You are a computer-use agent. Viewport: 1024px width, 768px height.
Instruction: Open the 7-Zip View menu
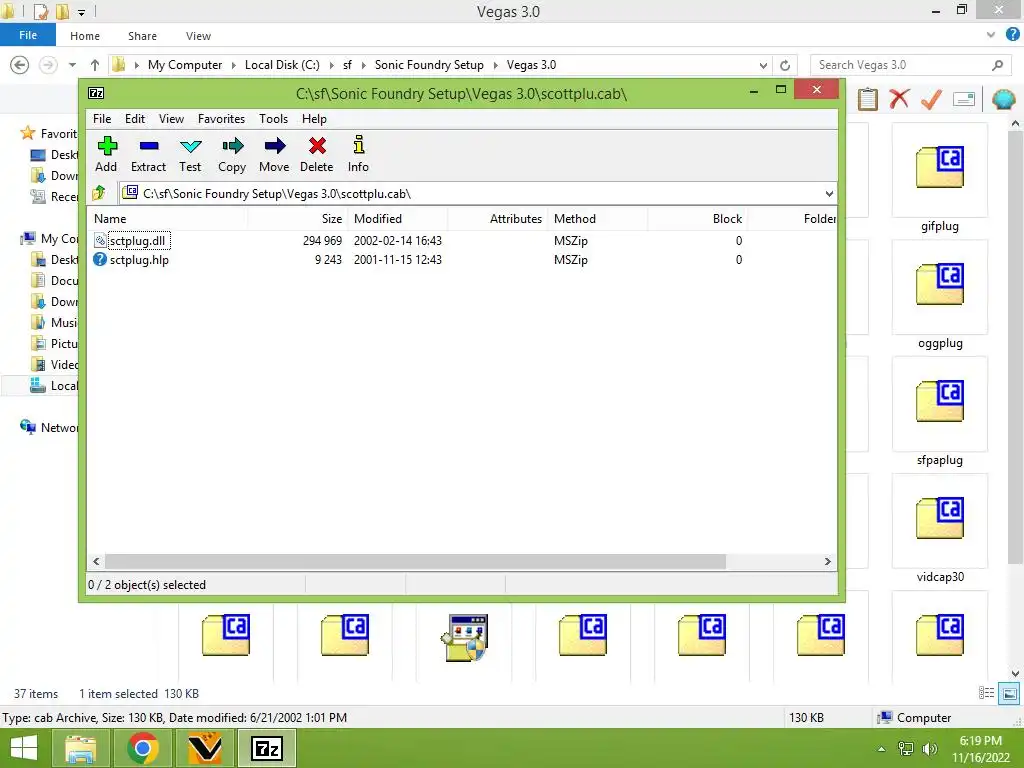[171, 119]
